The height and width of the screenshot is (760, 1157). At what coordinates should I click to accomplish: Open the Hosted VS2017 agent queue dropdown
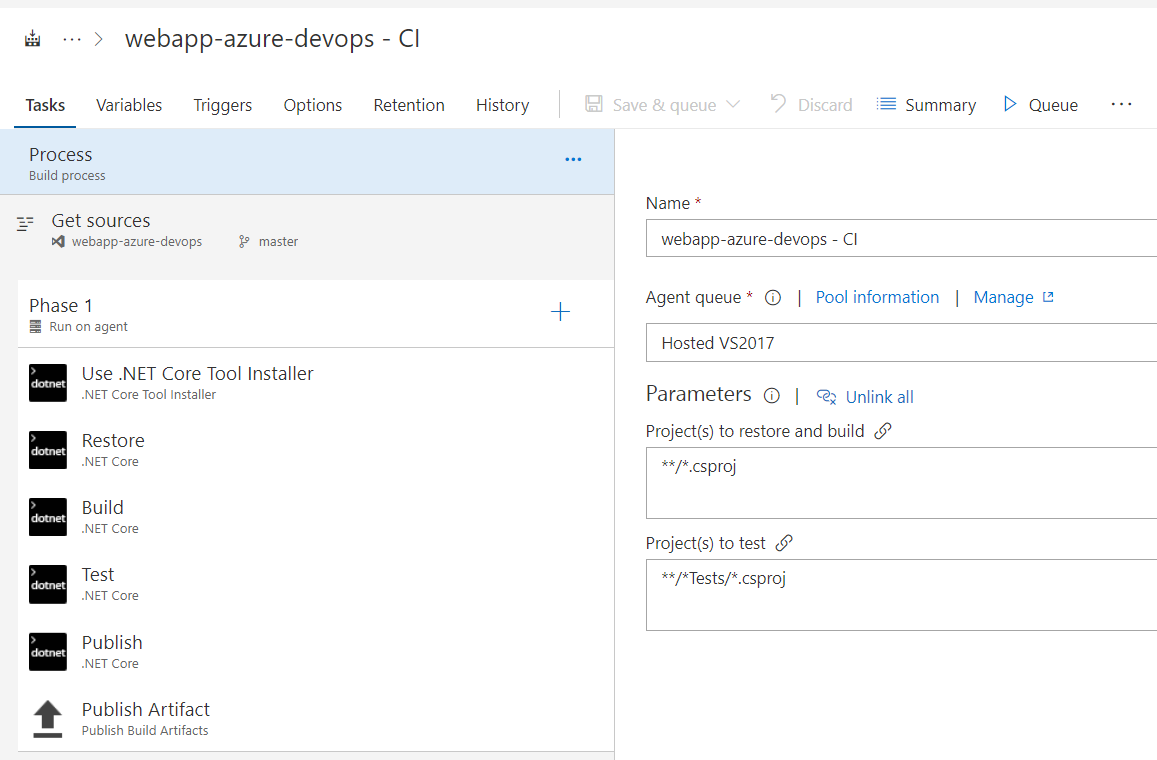coord(902,342)
